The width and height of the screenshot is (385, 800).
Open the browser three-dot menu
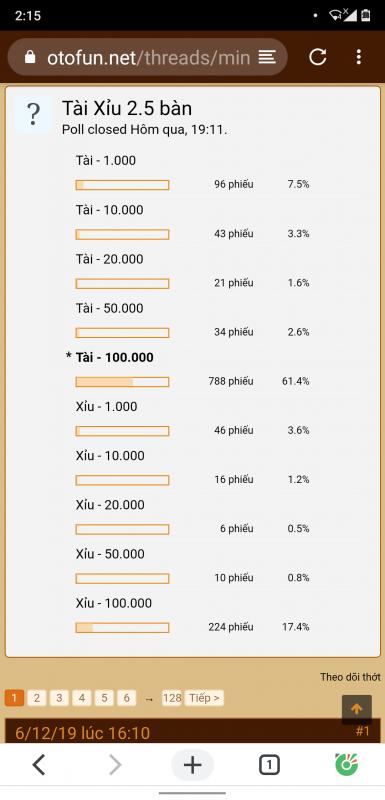point(359,57)
